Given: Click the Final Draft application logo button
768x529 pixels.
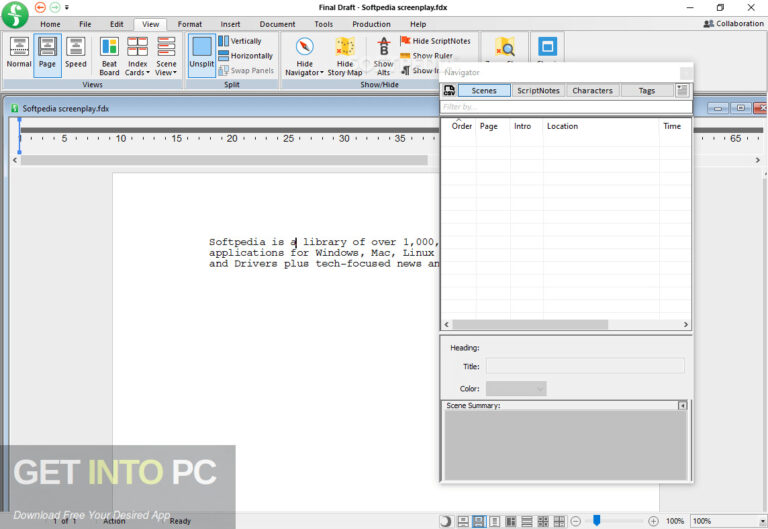Looking at the screenshot, I should pos(15,14).
